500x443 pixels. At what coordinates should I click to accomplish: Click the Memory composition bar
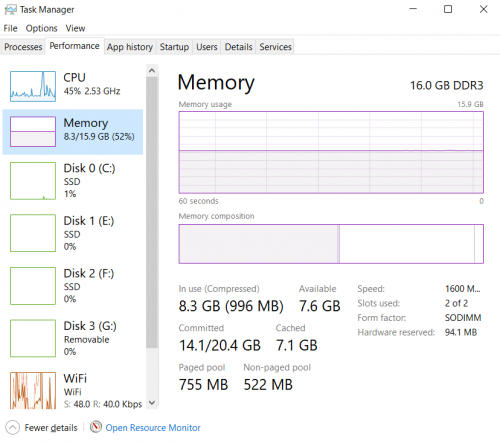click(331, 244)
